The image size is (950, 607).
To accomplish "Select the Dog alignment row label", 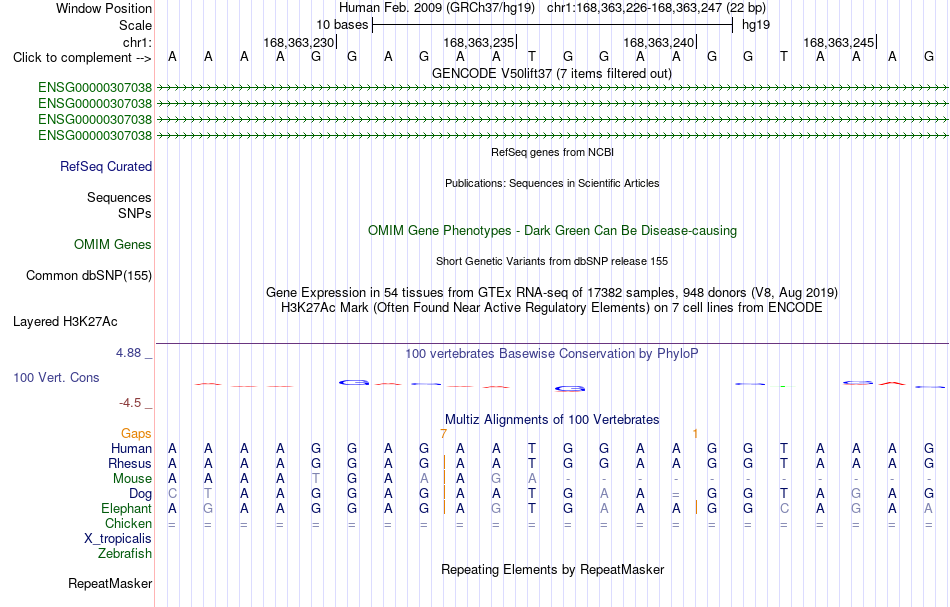I will 140,494.
